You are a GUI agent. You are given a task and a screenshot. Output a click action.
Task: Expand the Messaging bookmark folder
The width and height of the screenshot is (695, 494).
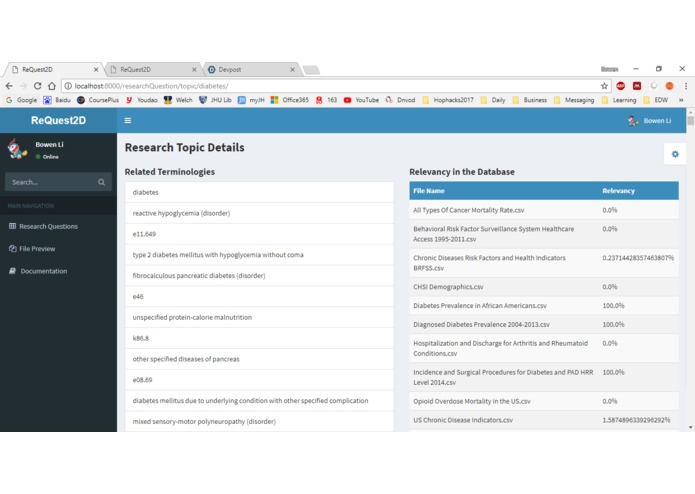pos(574,100)
